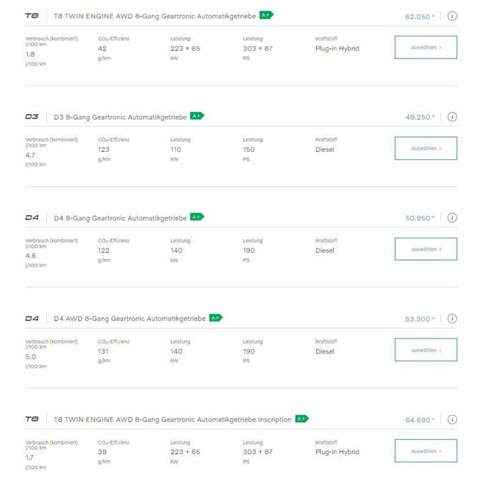Click D4 AWD 8-Gang Geartronic title
Image resolution: width=500 pixels, height=483 pixels.
(129, 319)
